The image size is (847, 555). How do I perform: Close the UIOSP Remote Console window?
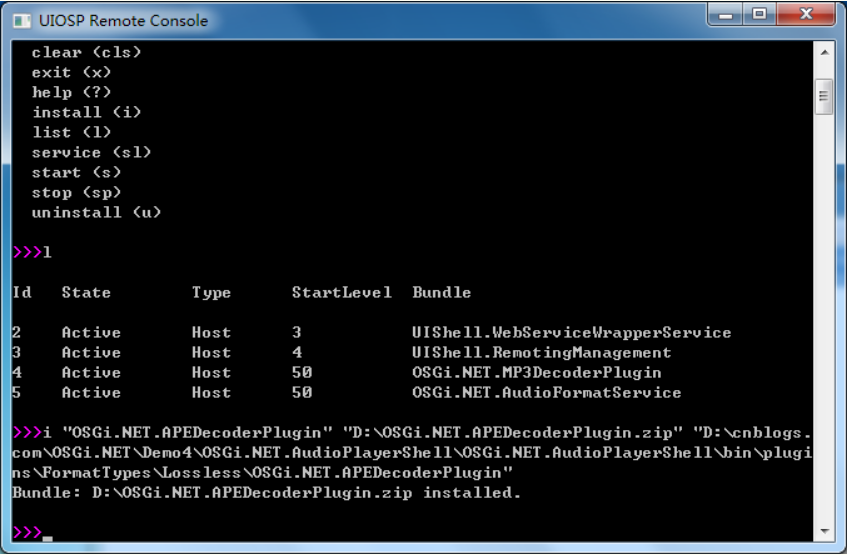pos(805,14)
